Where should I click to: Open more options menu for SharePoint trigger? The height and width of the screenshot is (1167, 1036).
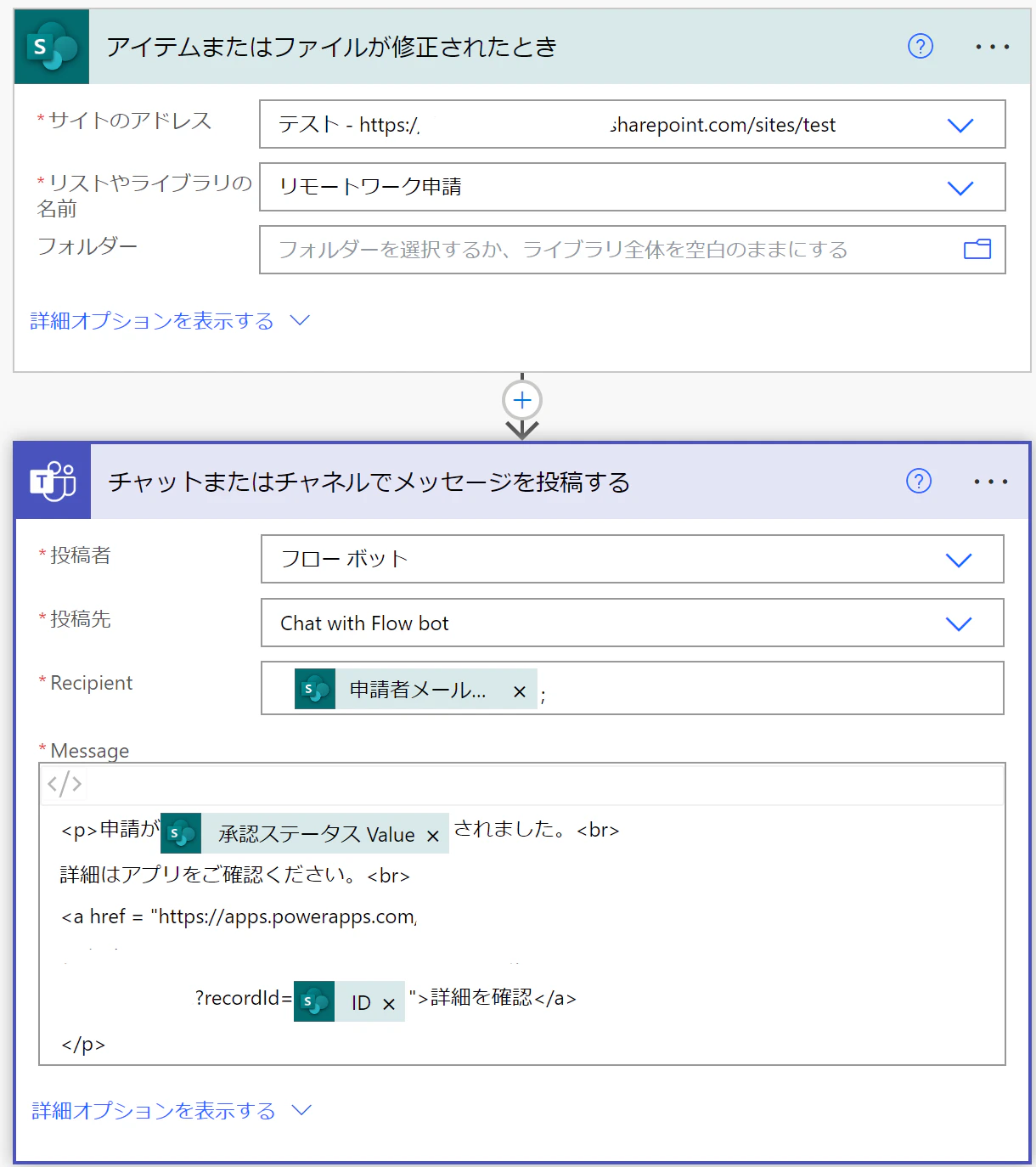click(x=992, y=47)
